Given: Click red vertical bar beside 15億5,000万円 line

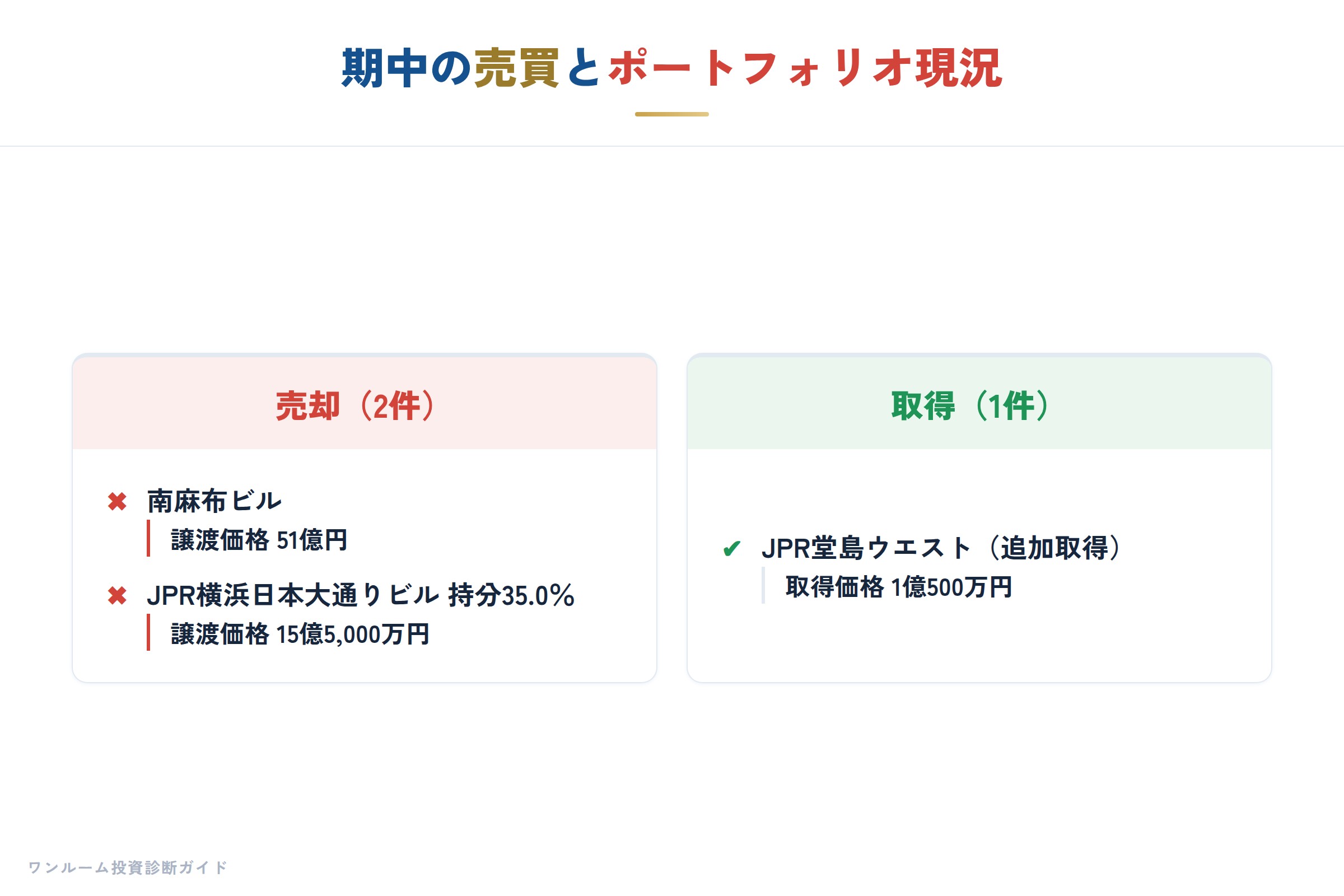Looking at the screenshot, I should click(148, 633).
